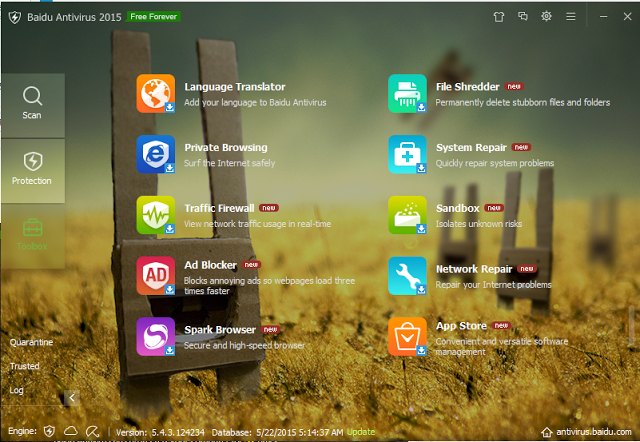
Task: Open the Quarantine list
Action: 31,342
